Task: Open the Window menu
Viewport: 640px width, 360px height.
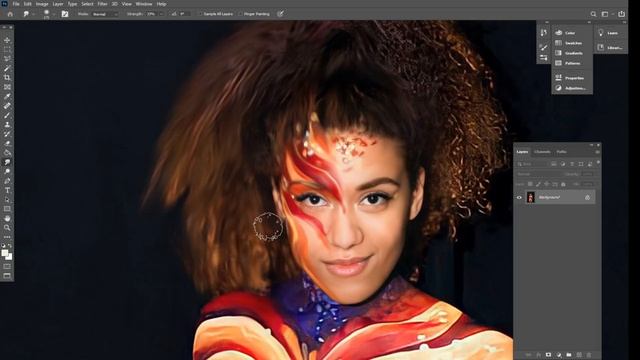Action: [x=144, y=4]
